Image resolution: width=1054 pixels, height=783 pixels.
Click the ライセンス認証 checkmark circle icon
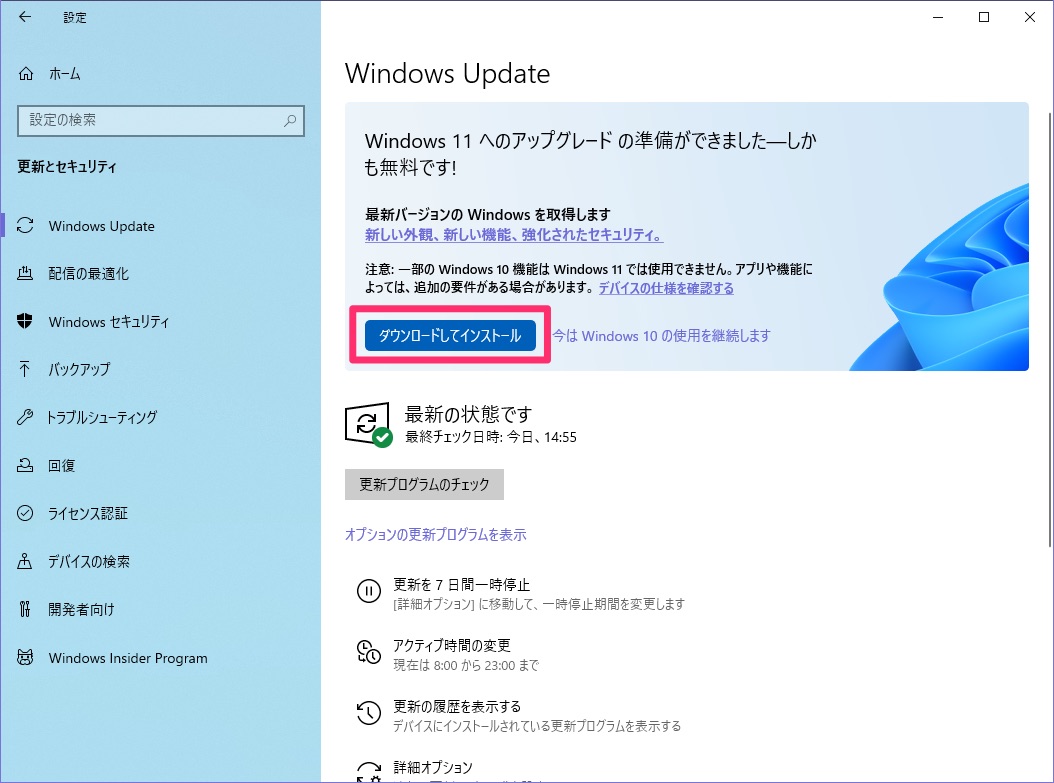25,513
